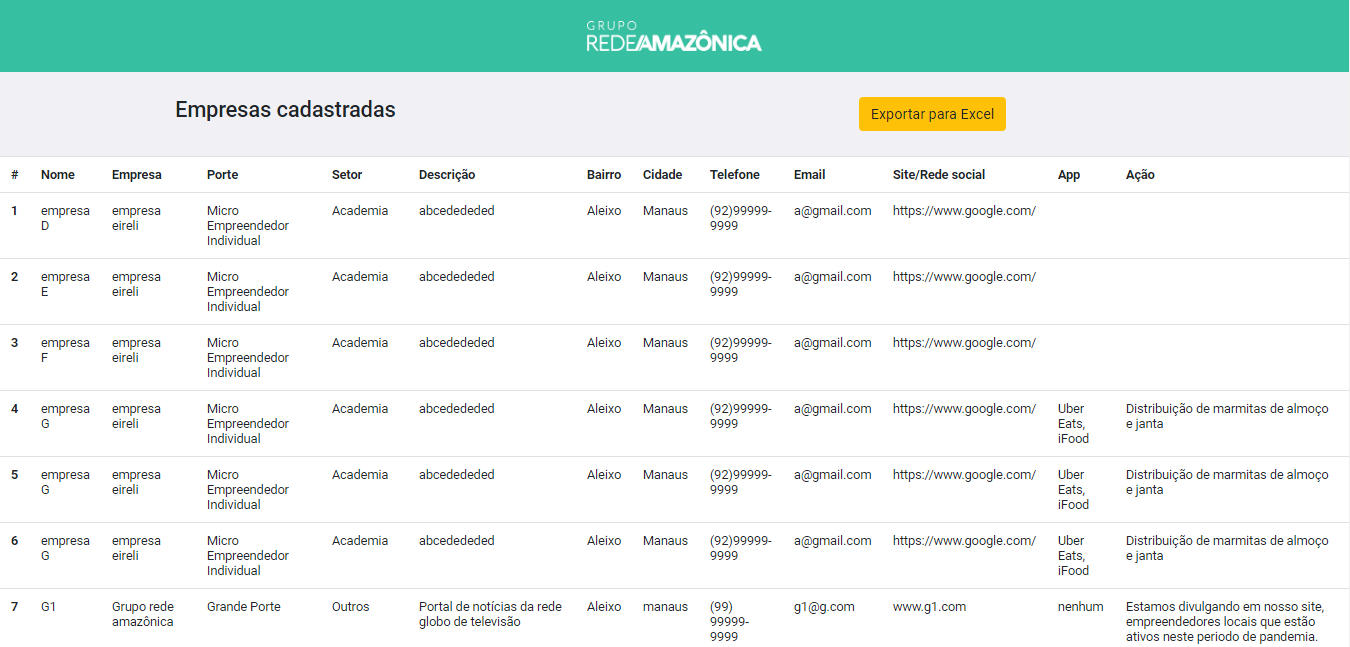Open google.com link in row 4
The width and height of the screenshot is (1350, 647).
(964, 409)
